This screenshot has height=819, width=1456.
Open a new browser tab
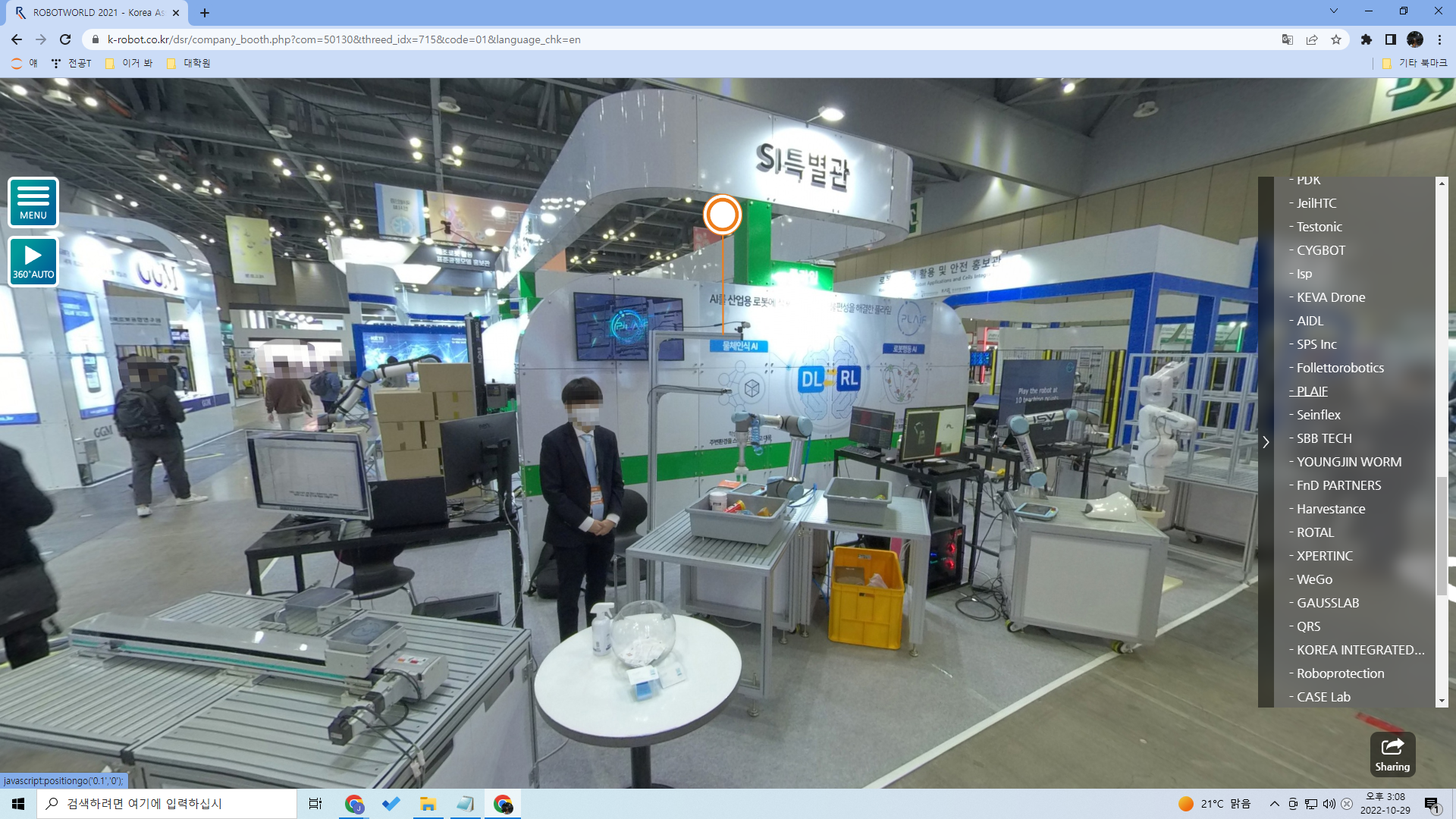click(205, 13)
